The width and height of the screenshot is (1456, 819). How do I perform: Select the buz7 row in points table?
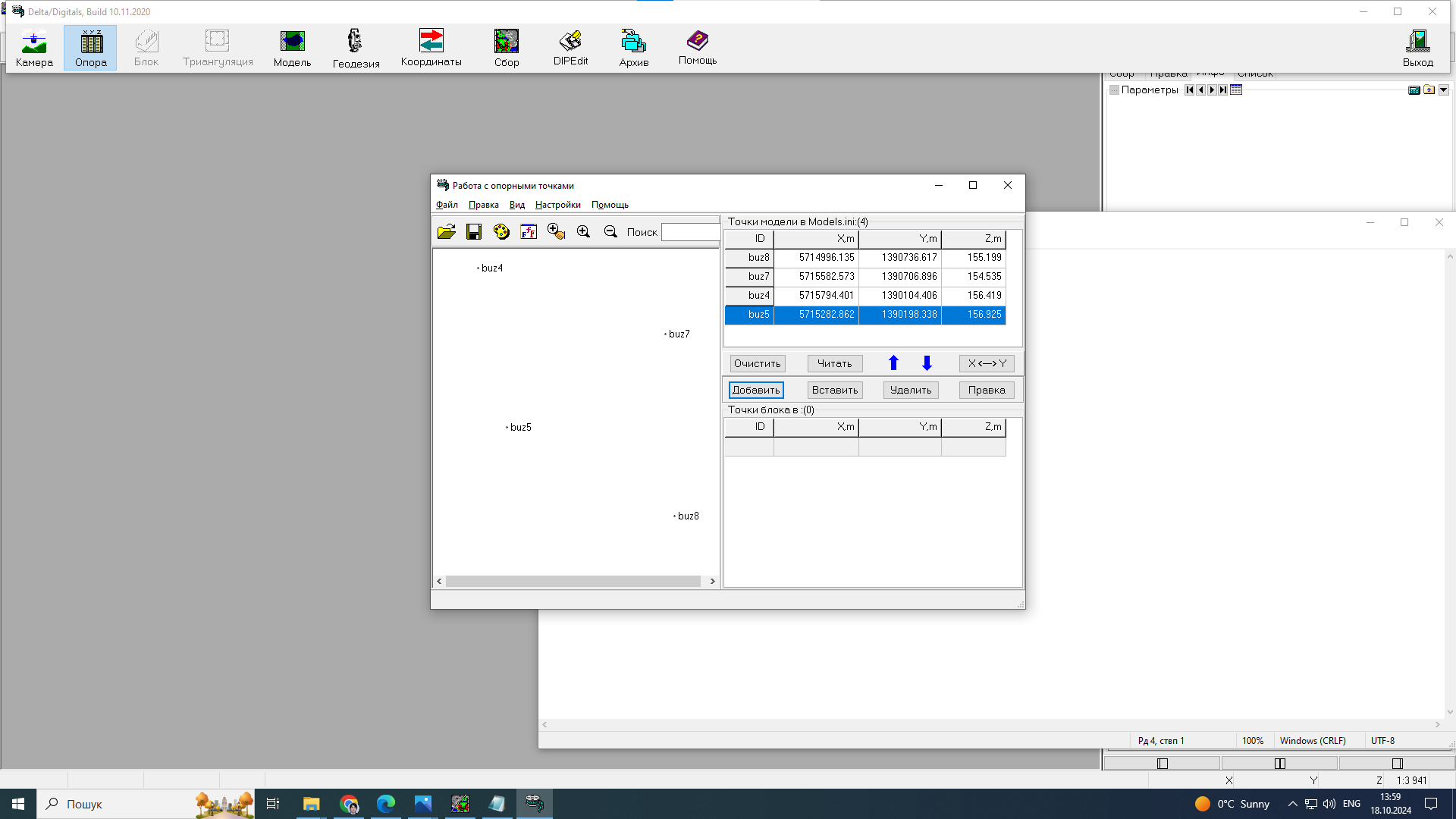tap(864, 277)
